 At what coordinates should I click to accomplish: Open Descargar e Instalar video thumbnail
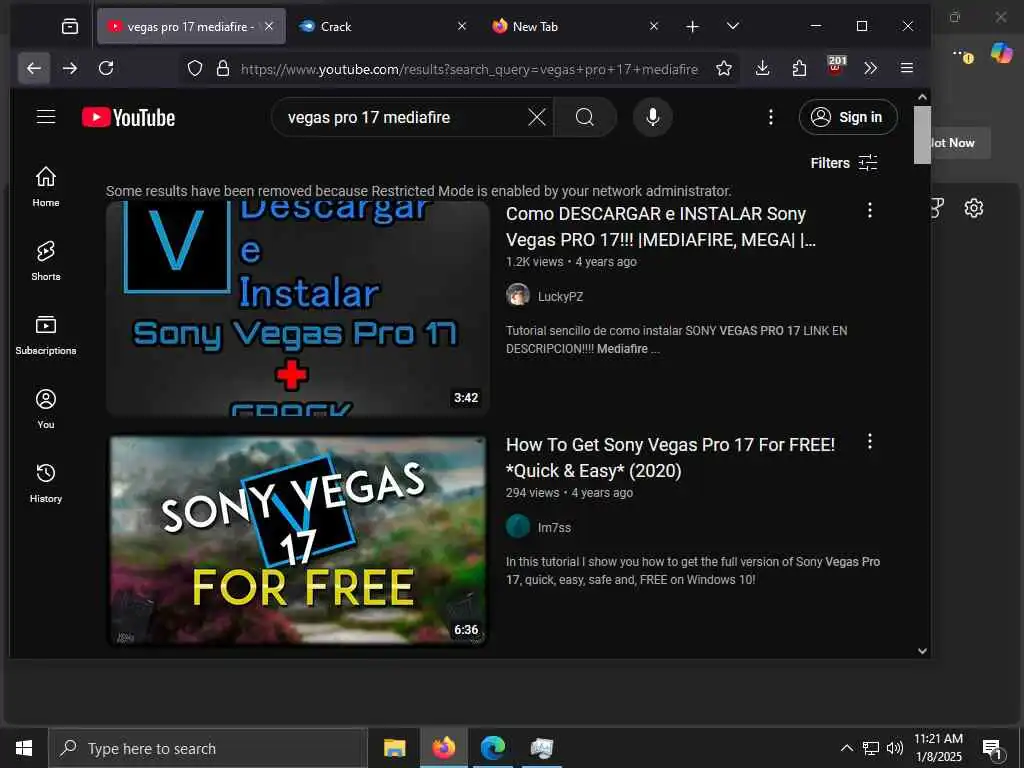pos(298,308)
